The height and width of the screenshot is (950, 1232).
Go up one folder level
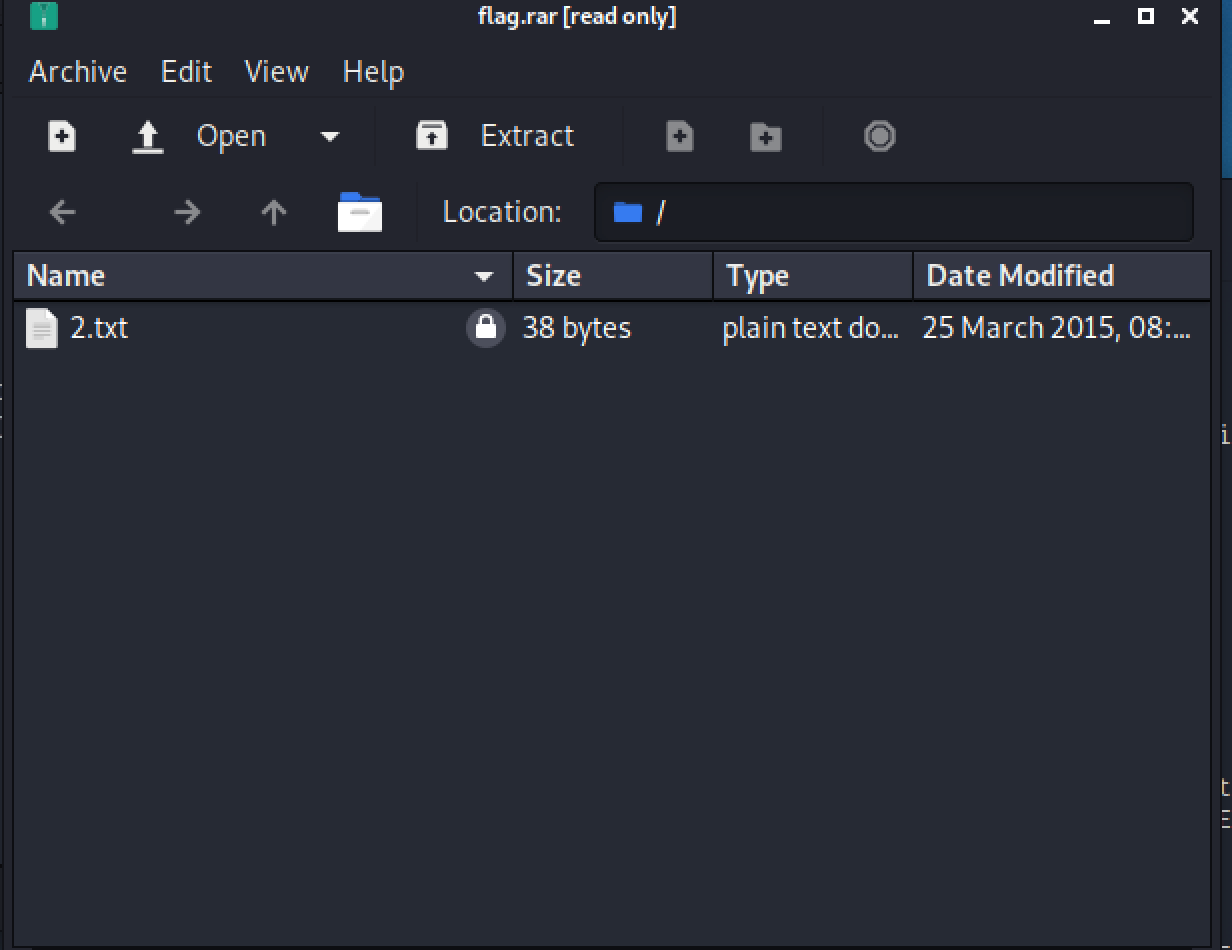272,211
